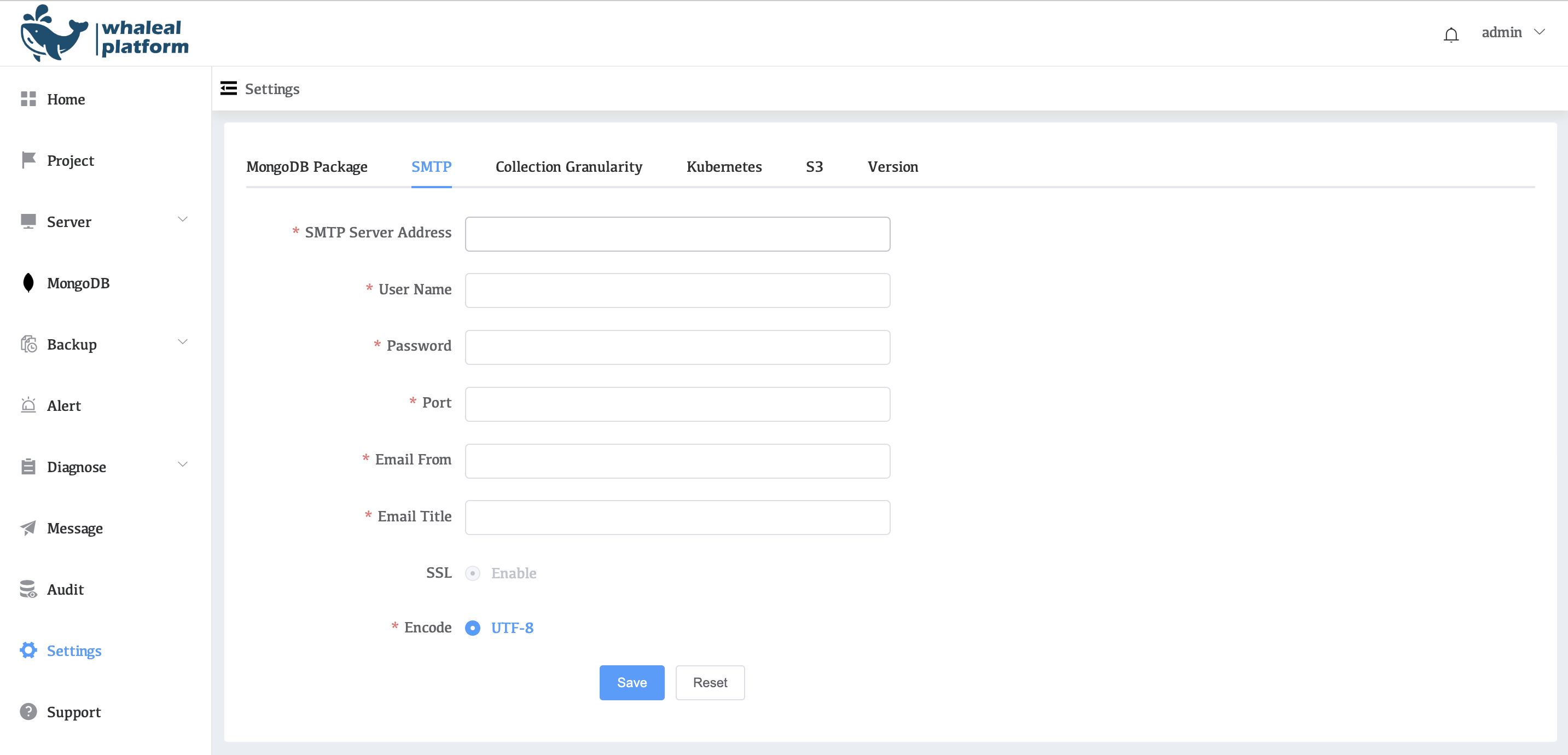Go to Version tab
Image resolution: width=1568 pixels, height=755 pixels.
(x=893, y=167)
